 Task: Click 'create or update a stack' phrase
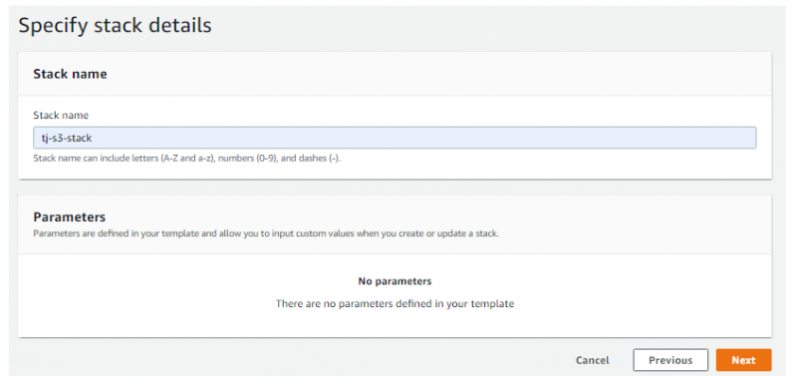click(x=449, y=234)
